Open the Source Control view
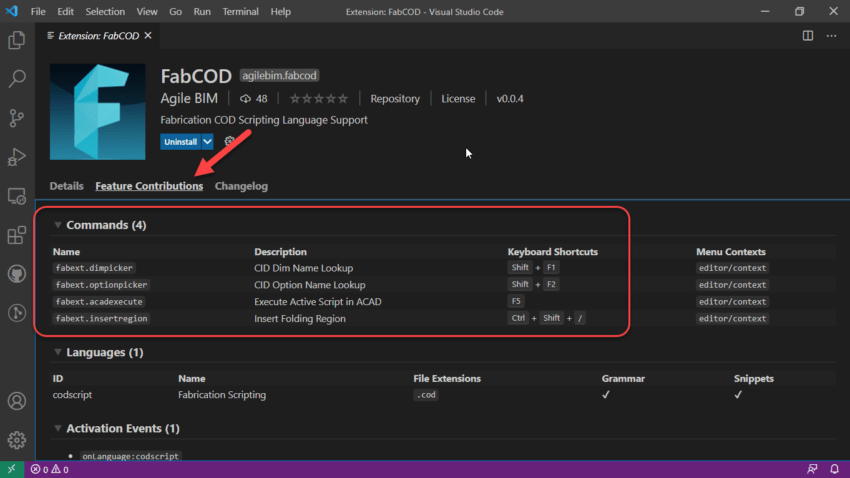This screenshot has width=850, height=478. (17, 118)
